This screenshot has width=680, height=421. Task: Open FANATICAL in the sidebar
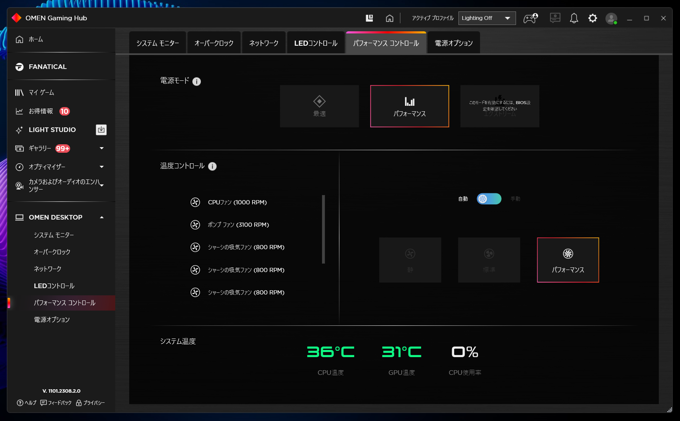pos(41,67)
